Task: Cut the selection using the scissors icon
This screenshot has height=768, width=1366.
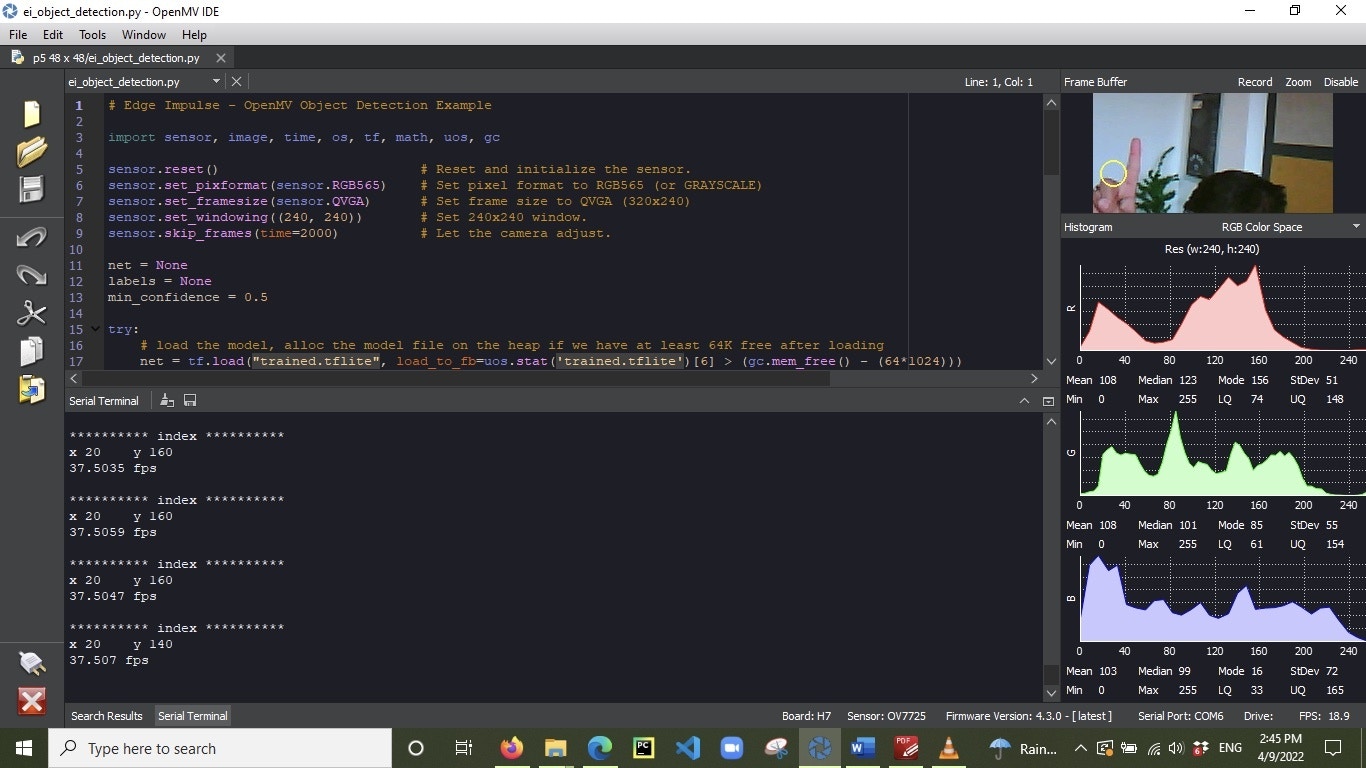Action: (x=32, y=313)
